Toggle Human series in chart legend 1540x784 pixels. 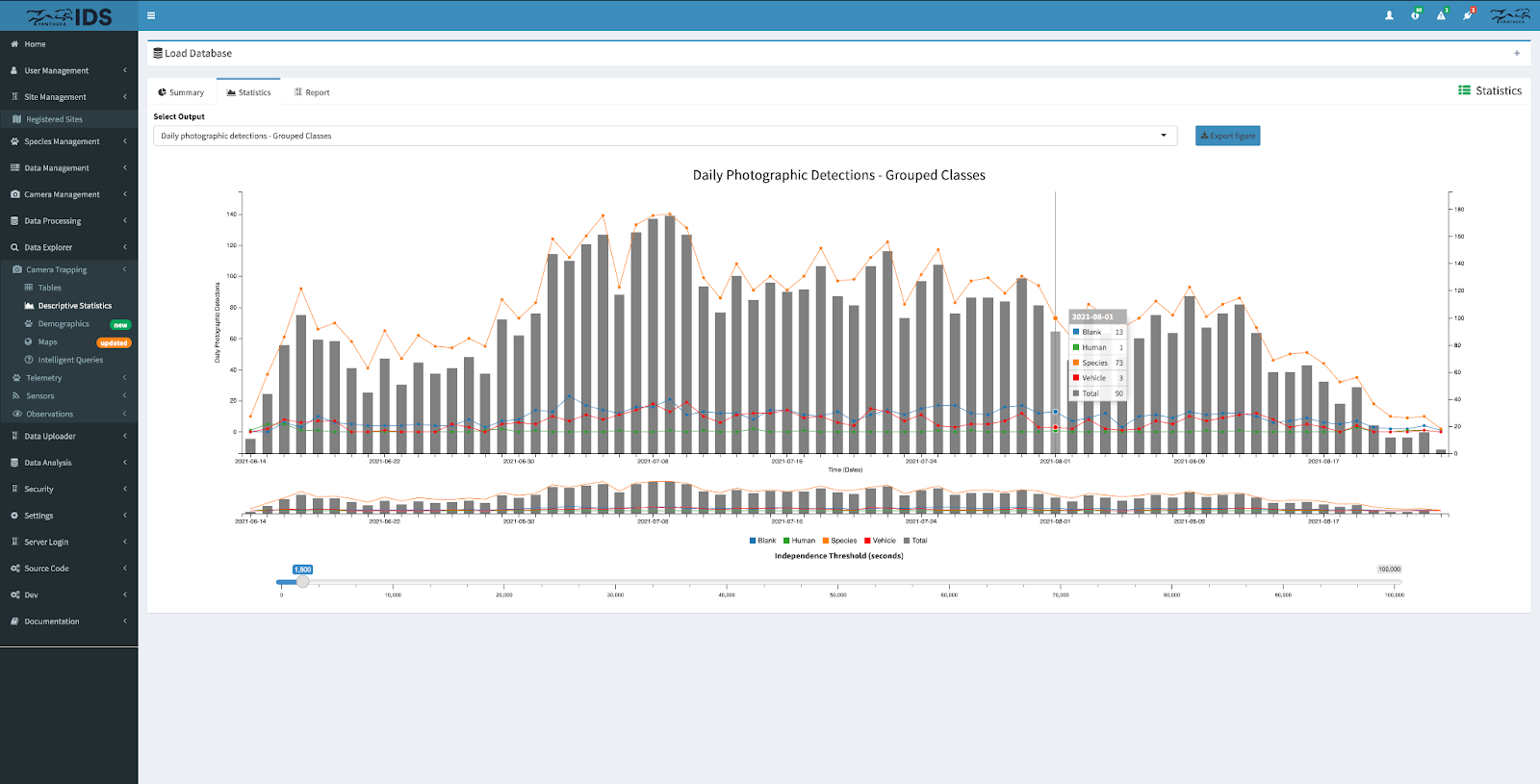(x=799, y=541)
